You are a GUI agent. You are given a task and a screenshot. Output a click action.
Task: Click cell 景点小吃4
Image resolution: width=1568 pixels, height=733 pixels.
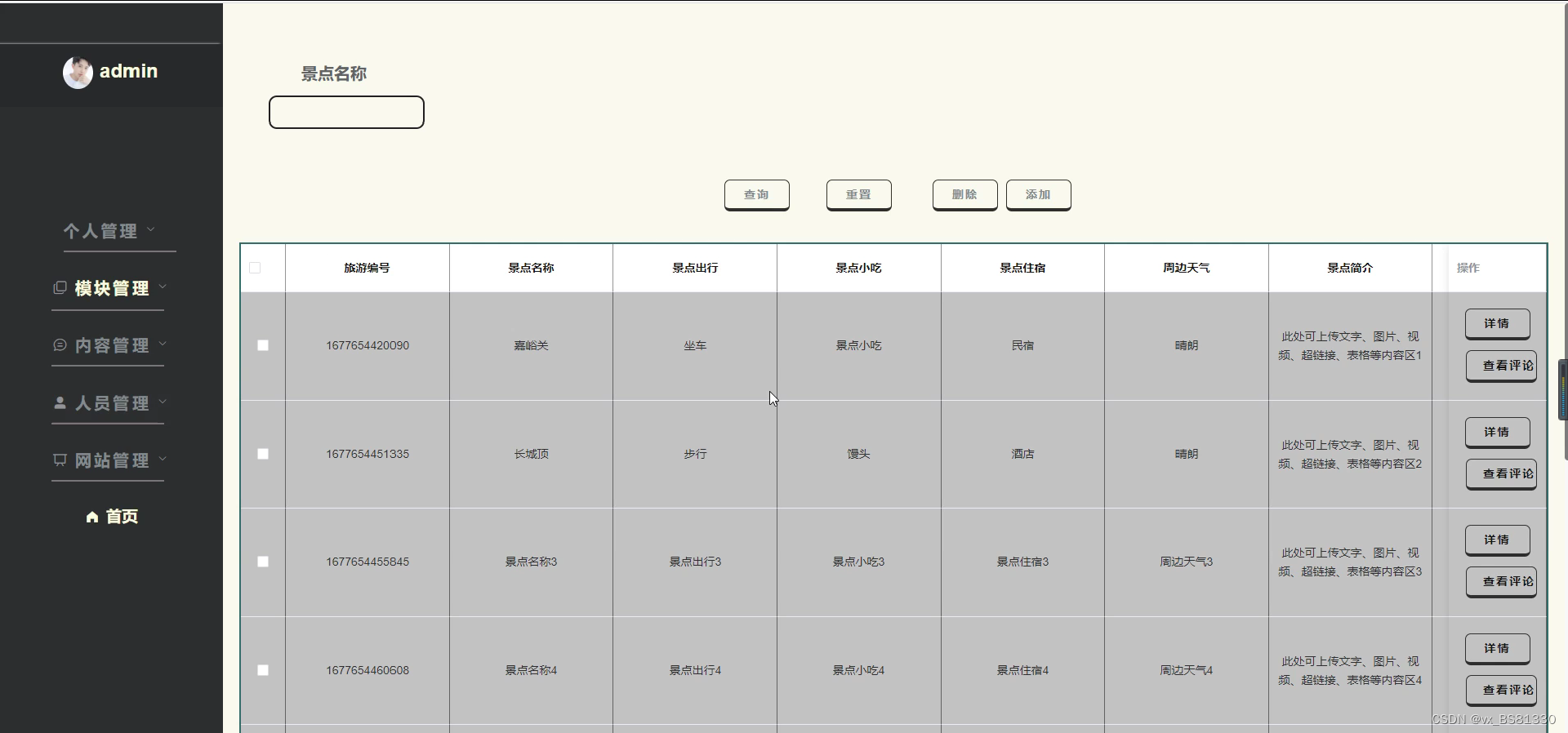(858, 670)
